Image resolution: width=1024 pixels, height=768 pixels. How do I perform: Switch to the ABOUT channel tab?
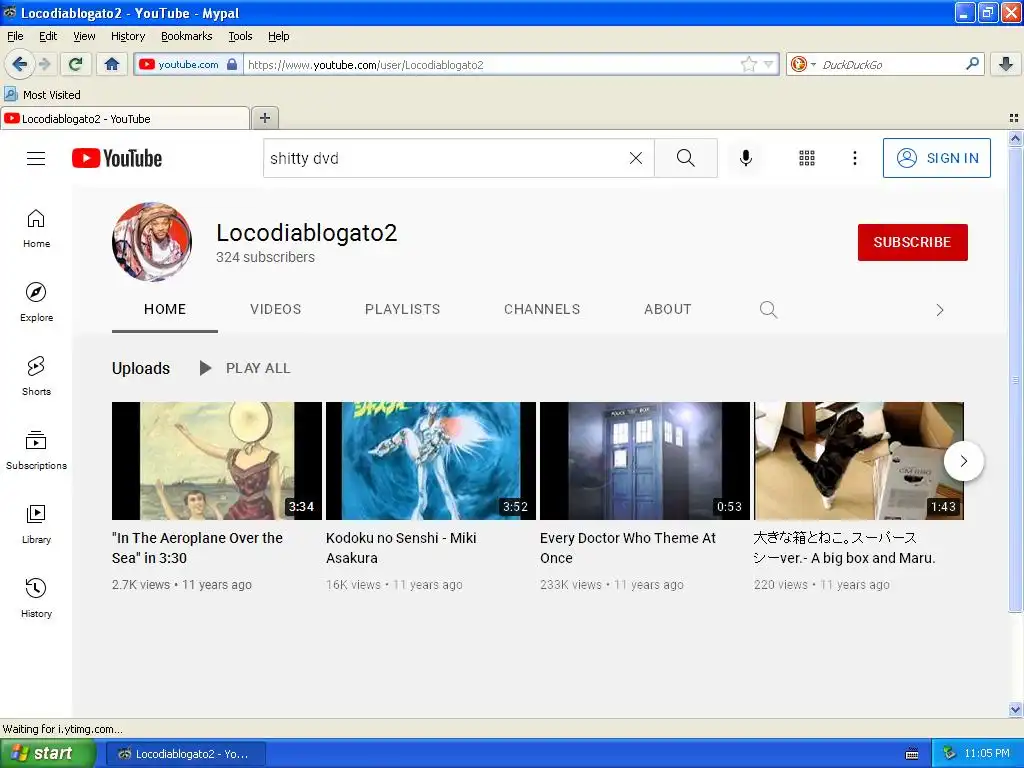(x=667, y=310)
